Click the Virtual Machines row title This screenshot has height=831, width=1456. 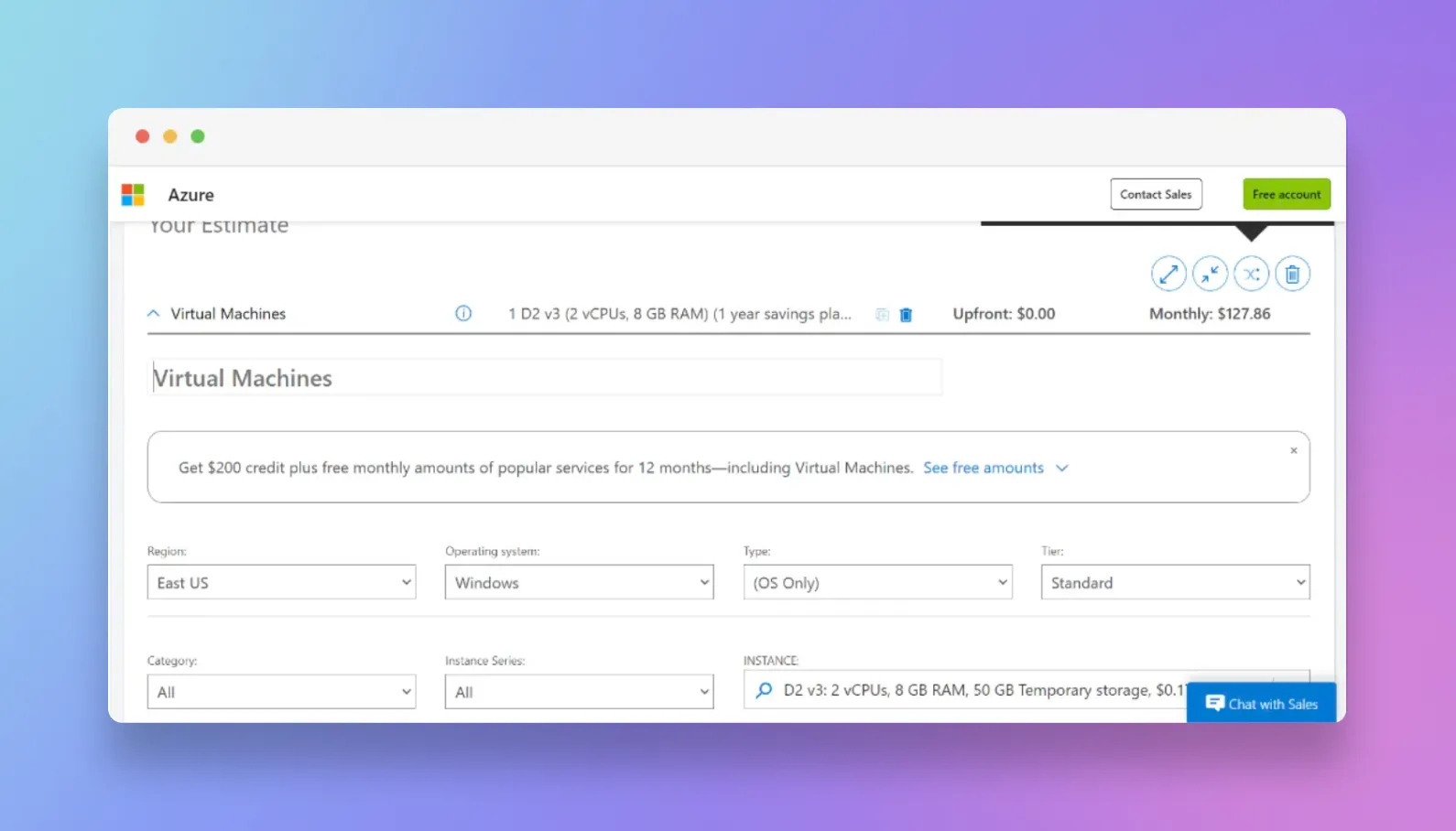[x=228, y=314]
